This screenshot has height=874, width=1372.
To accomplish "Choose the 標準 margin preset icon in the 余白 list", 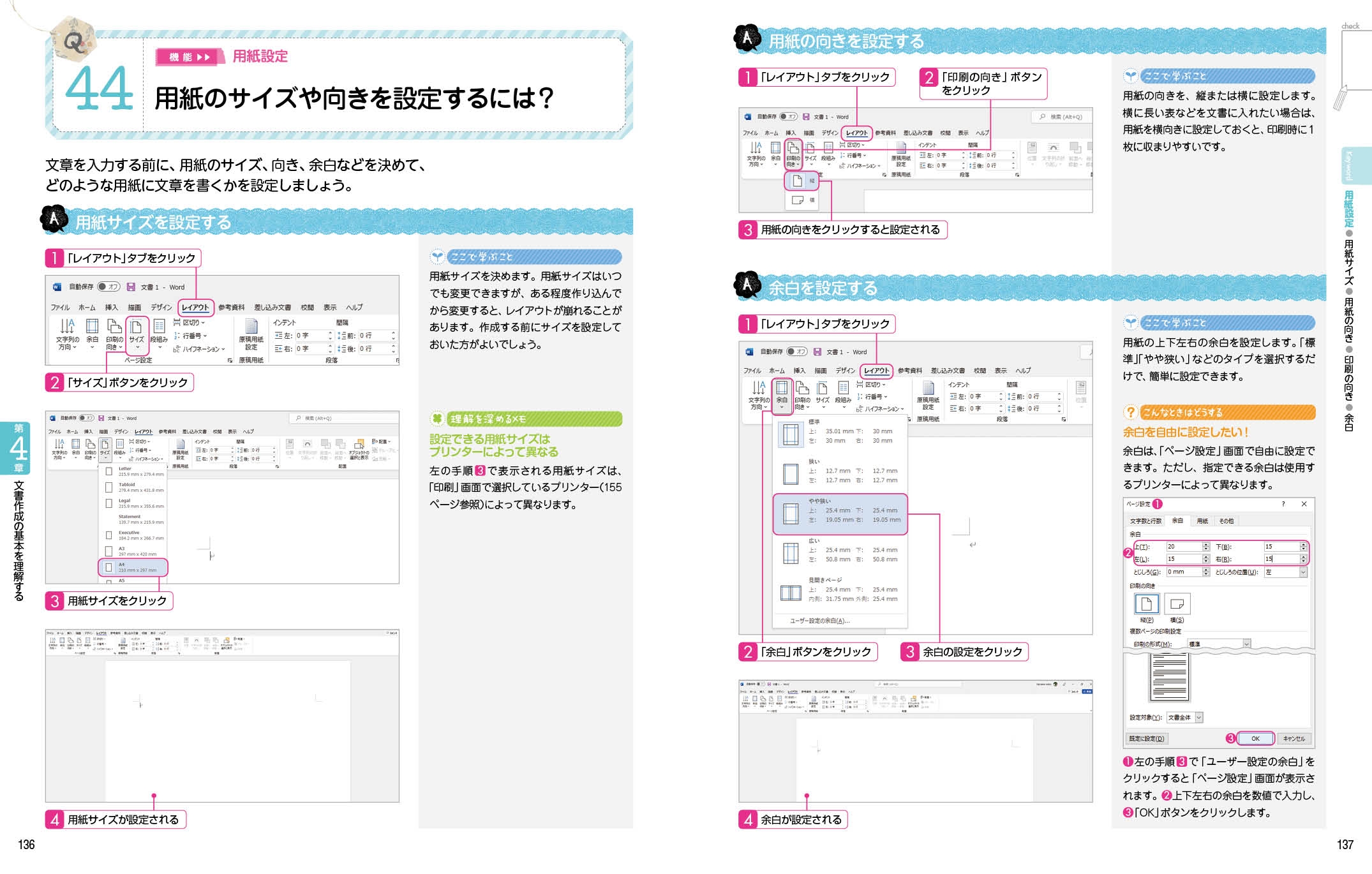I will (790, 435).
